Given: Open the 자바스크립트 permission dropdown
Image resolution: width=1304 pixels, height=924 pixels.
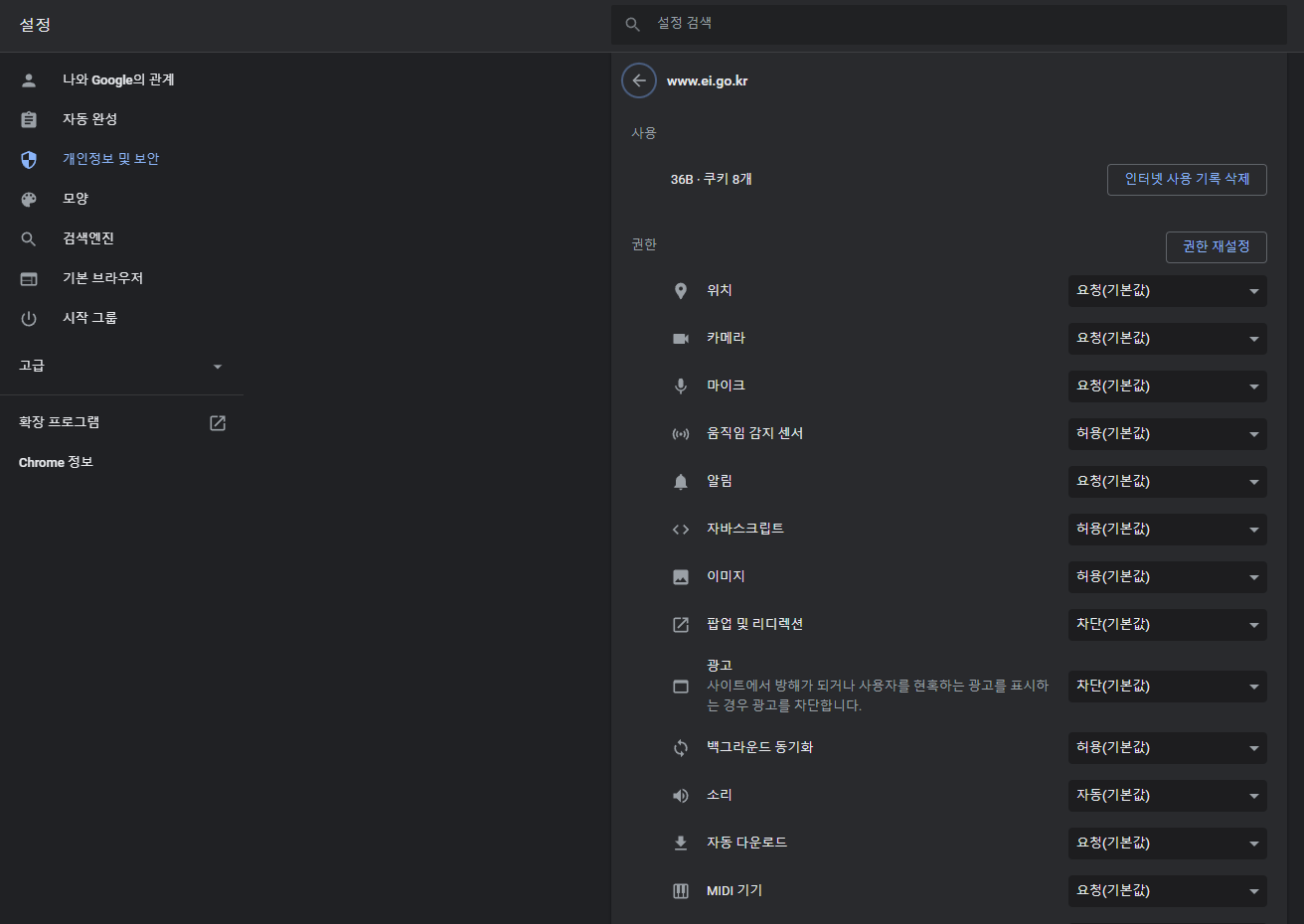Looking at the screenshot, I should [x=1168, y=530].
